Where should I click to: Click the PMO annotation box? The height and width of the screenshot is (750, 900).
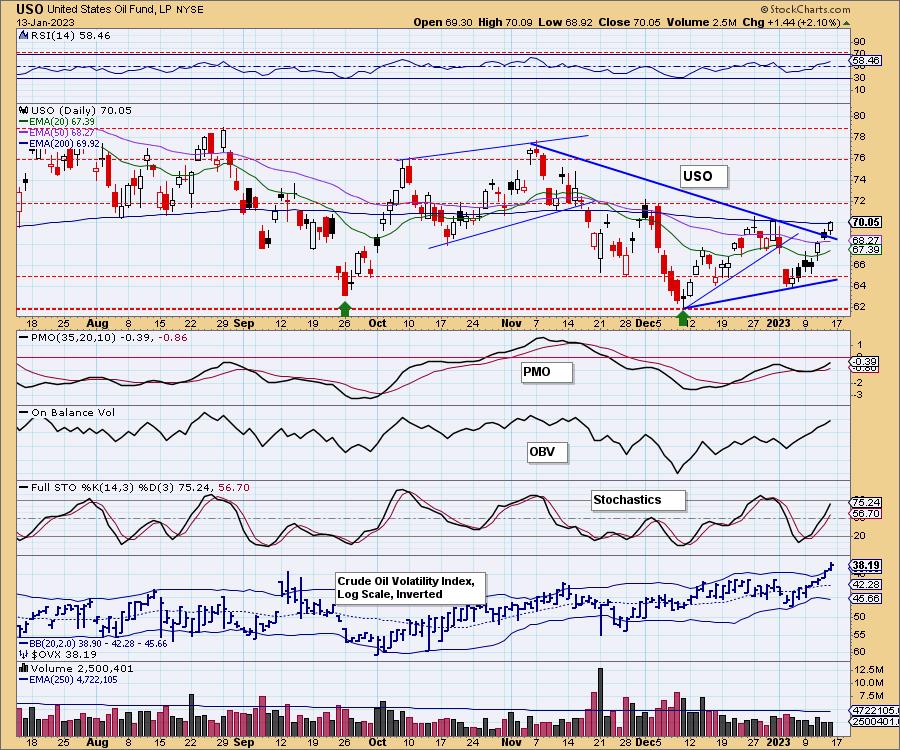click(x=546, y=372)
